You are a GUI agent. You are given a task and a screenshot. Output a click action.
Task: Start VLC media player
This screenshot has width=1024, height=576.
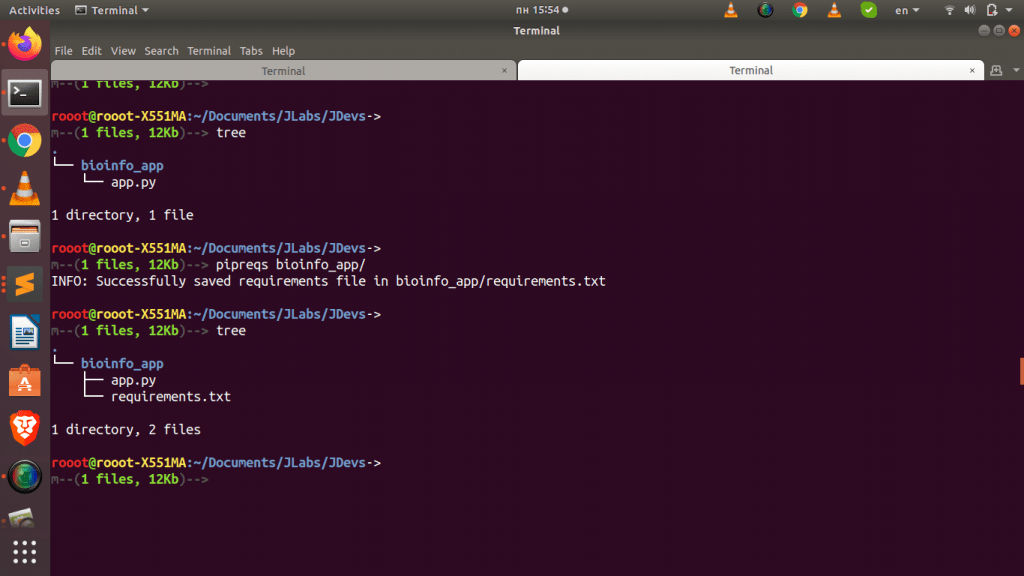tap(22, 187)
